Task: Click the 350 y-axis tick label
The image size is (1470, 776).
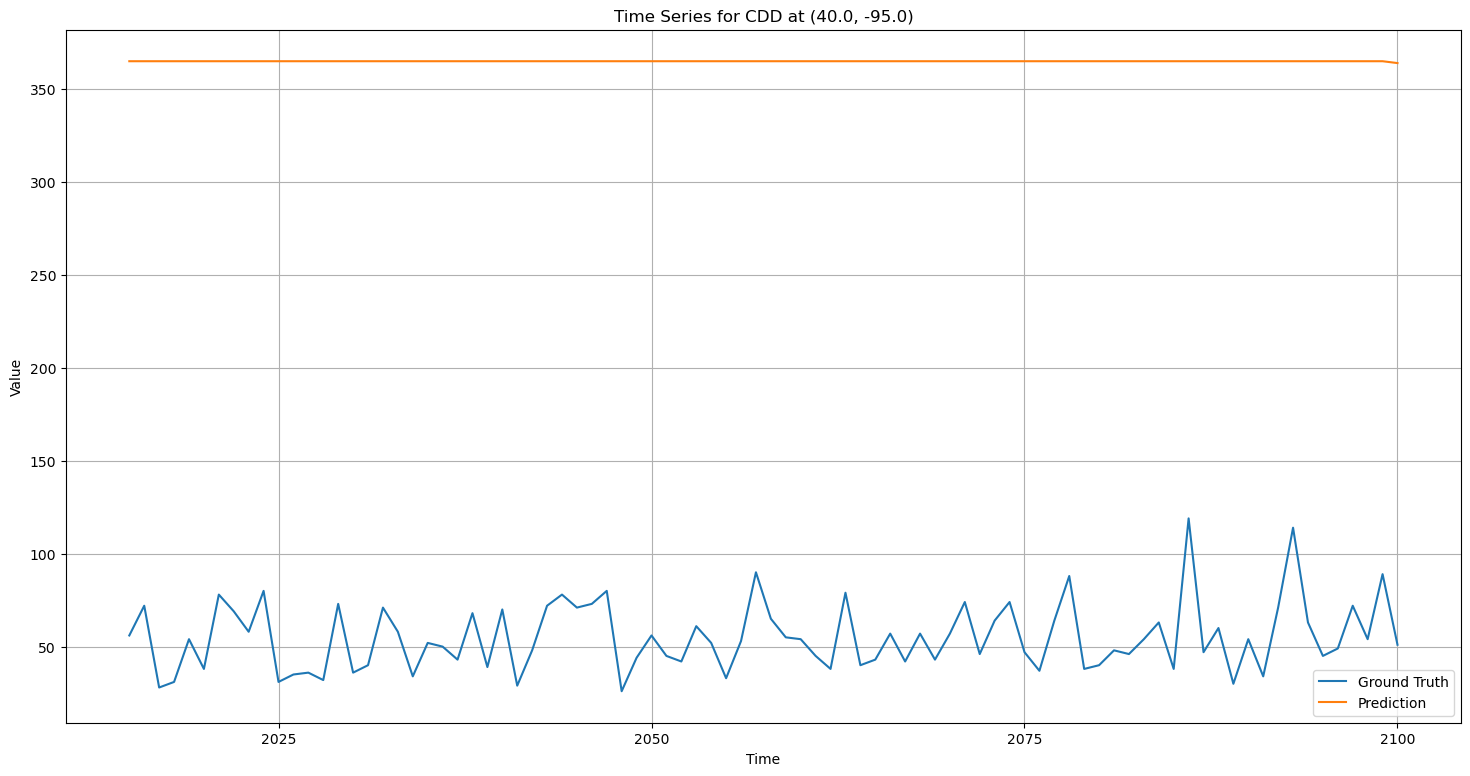Action: pos(44,90)
